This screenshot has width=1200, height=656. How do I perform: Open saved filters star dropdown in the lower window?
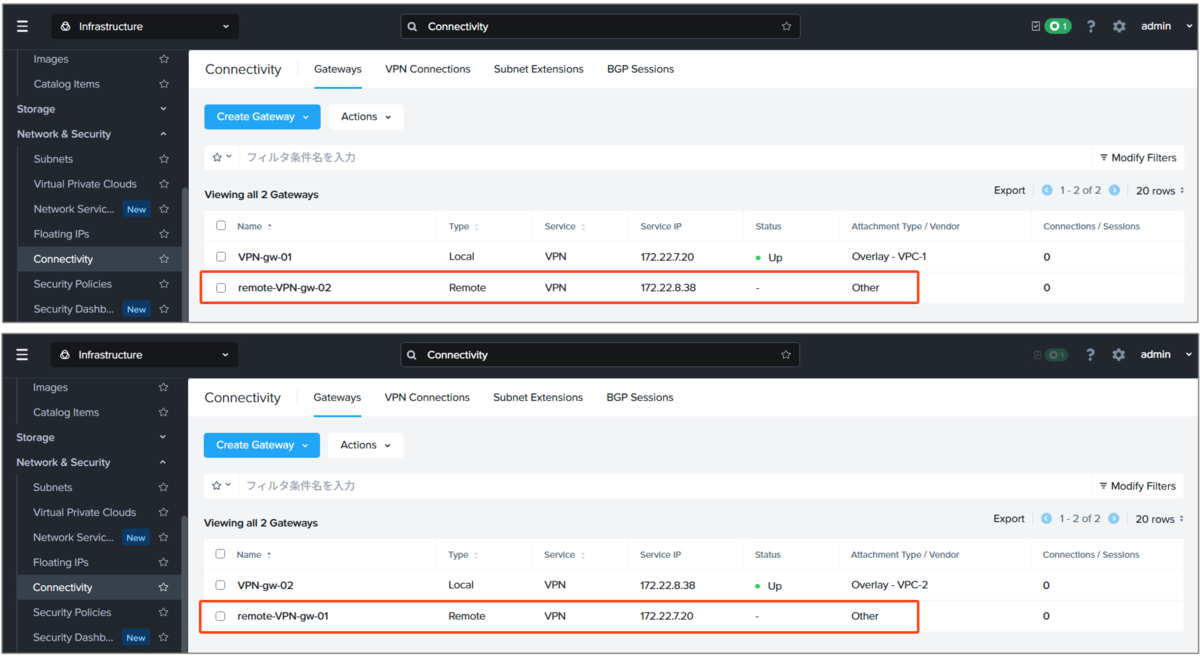click(x=221, y=485)
